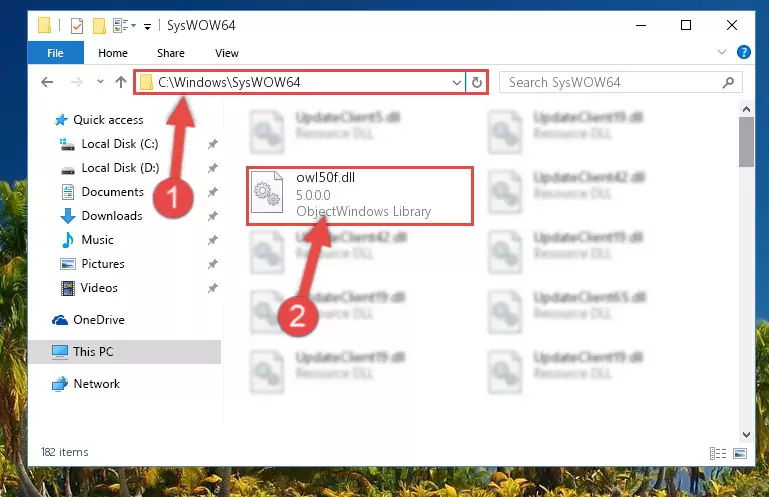Switch to Large icons view via the status bar icon
Viewport: 769px width, 497px height.
pyautogui.click(x=740, y=453)
